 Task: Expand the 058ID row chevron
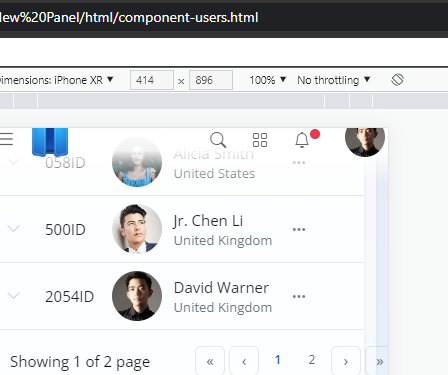click(14, 162)
